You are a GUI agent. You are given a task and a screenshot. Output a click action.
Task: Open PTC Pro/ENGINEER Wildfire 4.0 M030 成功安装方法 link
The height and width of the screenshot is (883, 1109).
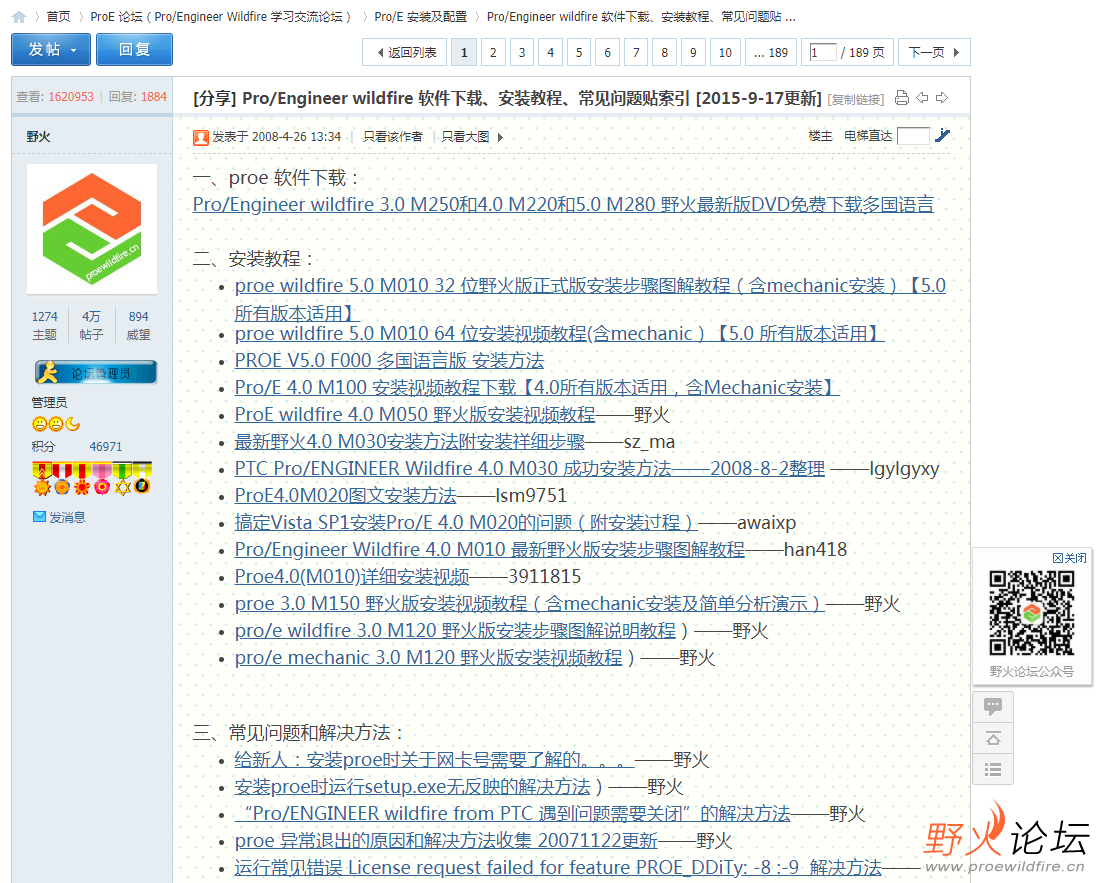(530, 468)
